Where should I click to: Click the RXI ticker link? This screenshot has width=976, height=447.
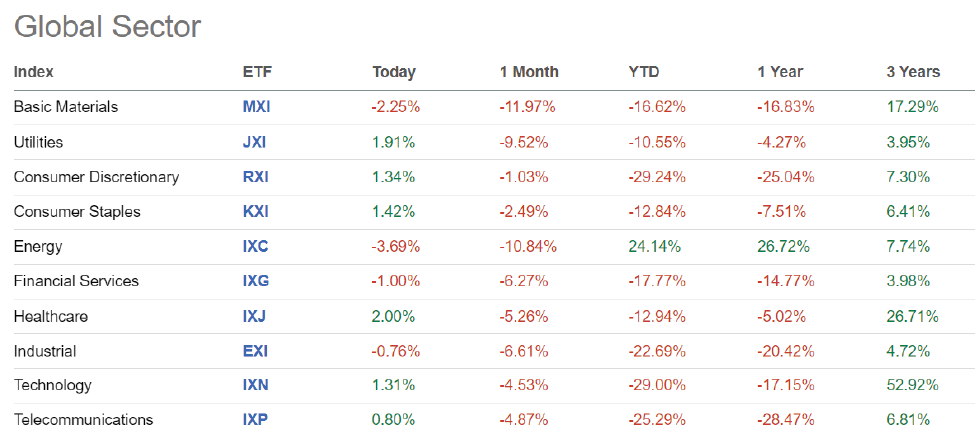coord(255,177)
